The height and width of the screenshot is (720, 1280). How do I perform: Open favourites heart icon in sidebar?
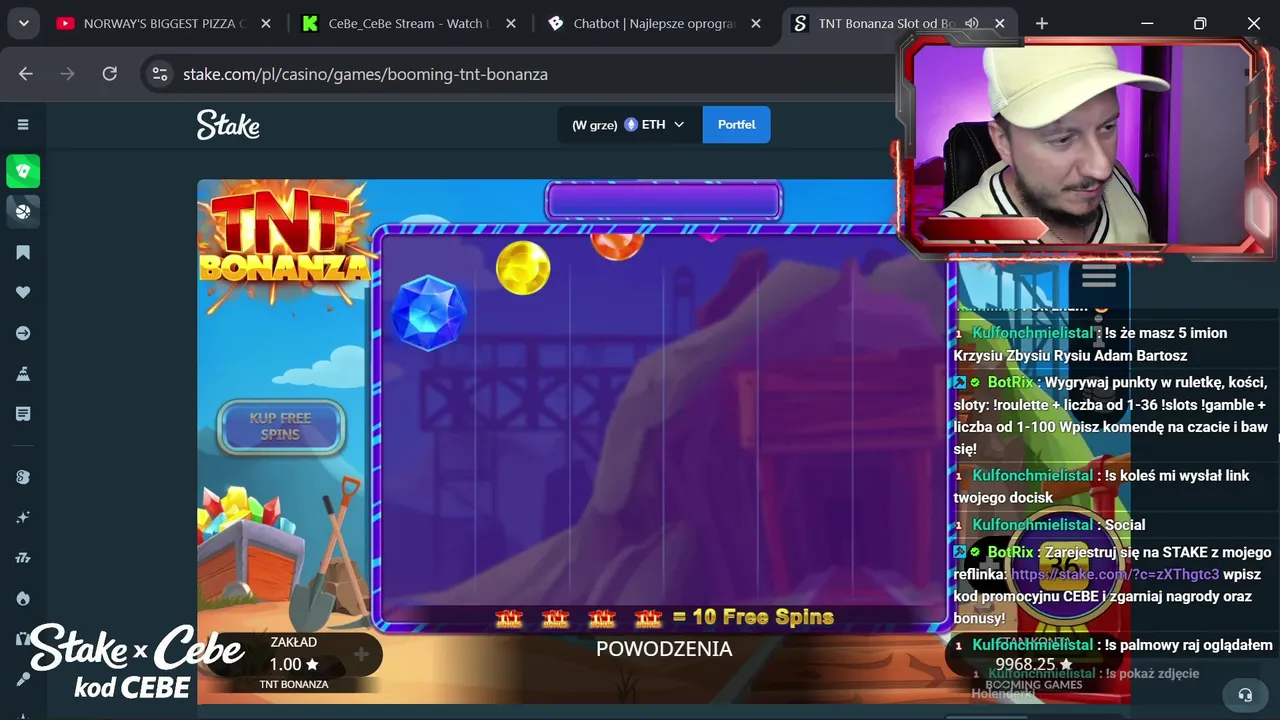coord(23,293)
